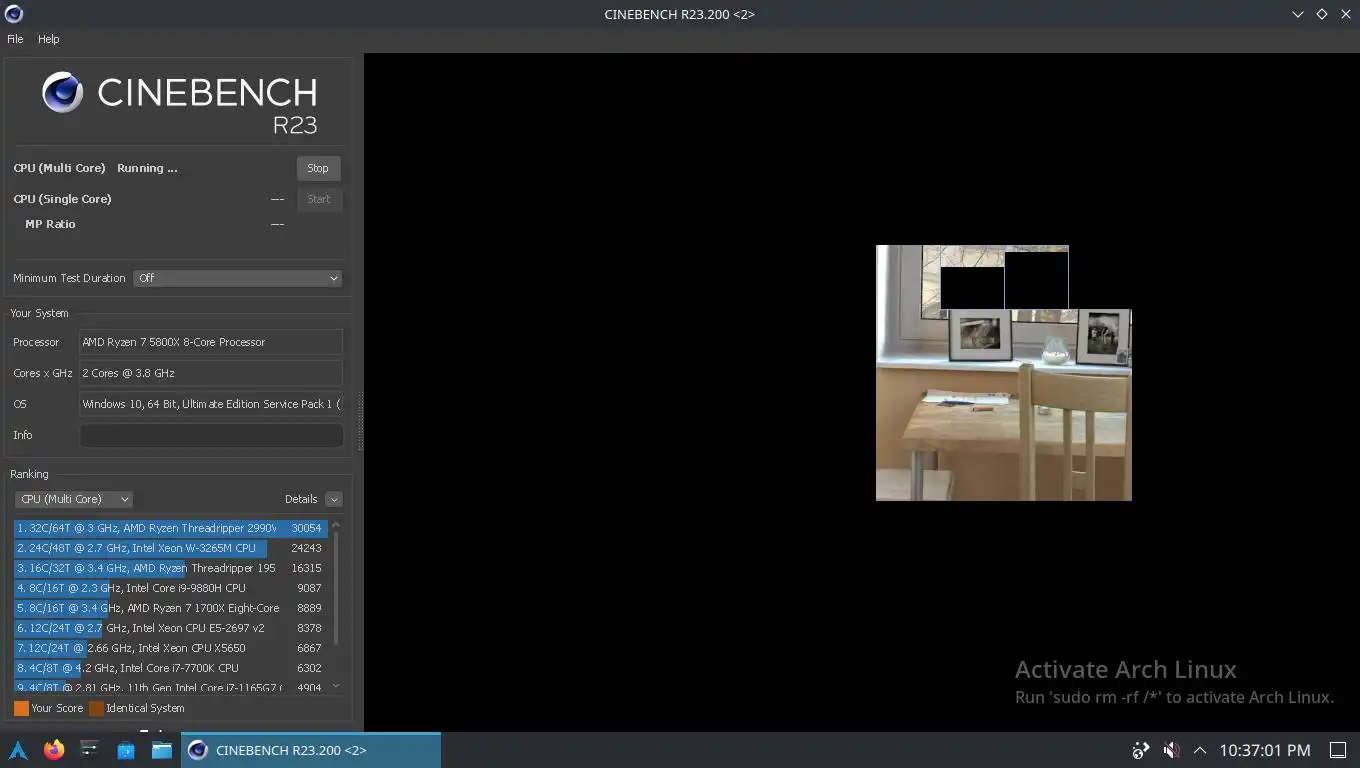Launch Firefox from the taskbar
Viewport: 1360px width, 768px height.
click(54, 750)
